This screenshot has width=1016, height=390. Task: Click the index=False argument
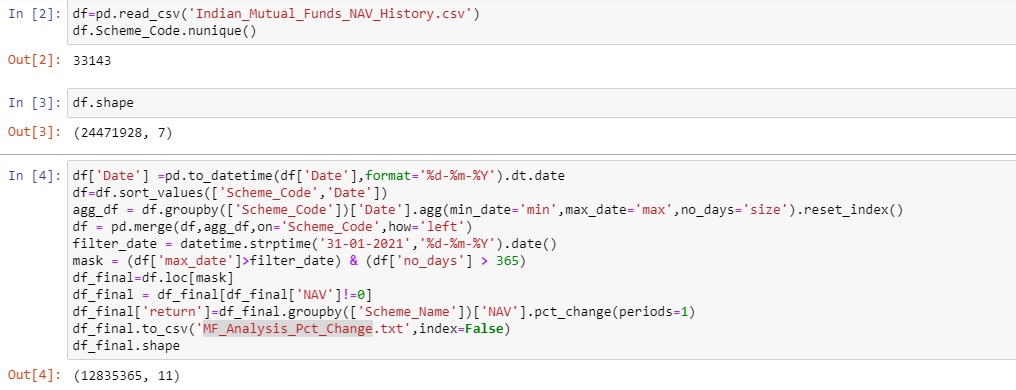(462, 329)
